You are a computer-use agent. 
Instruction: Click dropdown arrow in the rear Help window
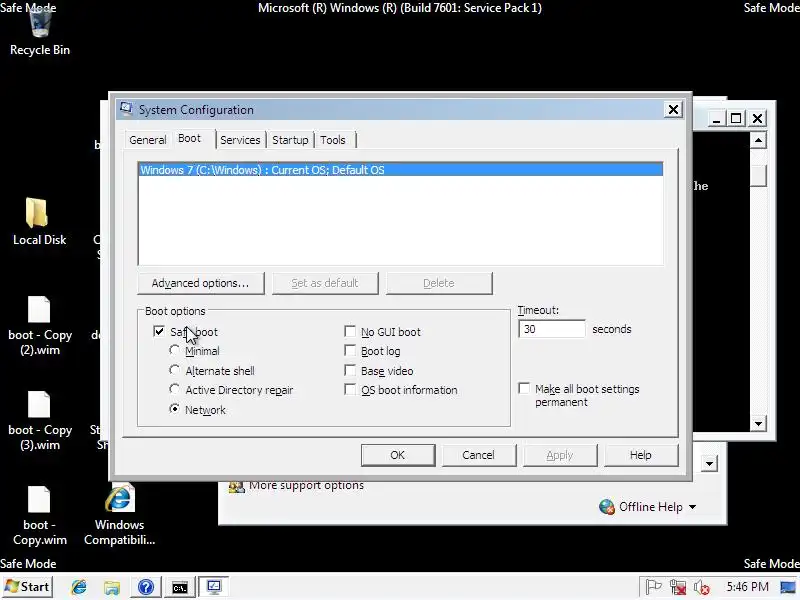[709, 464]
